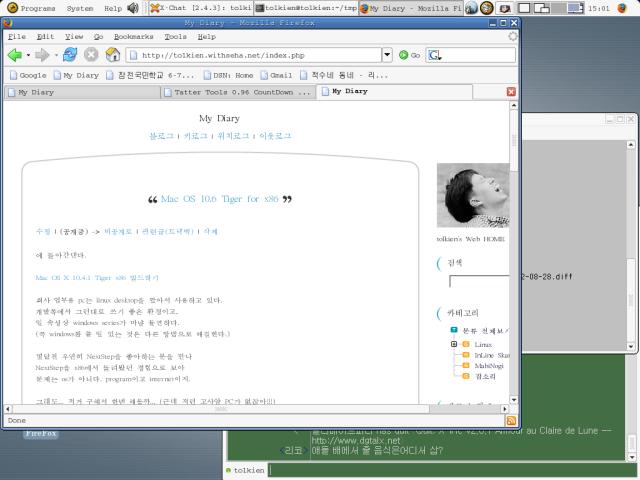Open the System menu in top panel

pyautogui.click(x=80, y=8)
